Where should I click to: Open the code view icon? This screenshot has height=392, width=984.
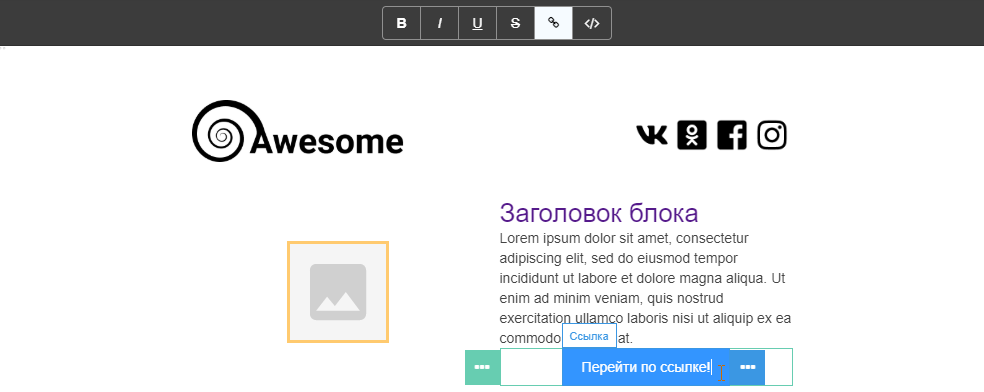[x=592, y=23]
